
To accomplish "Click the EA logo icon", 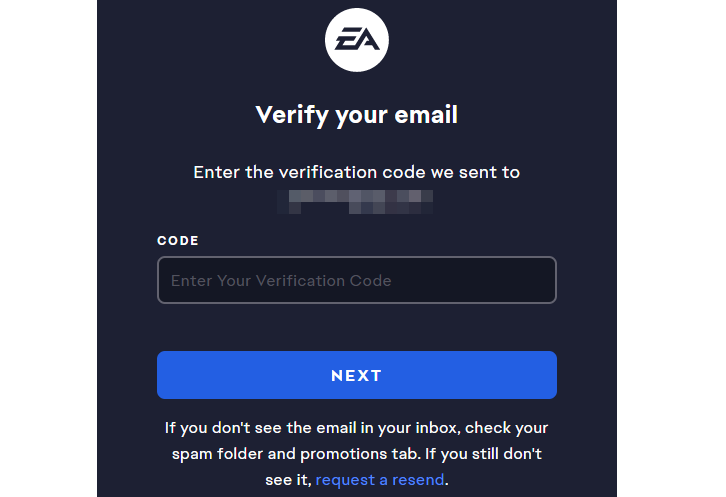I will click(357, 41).
